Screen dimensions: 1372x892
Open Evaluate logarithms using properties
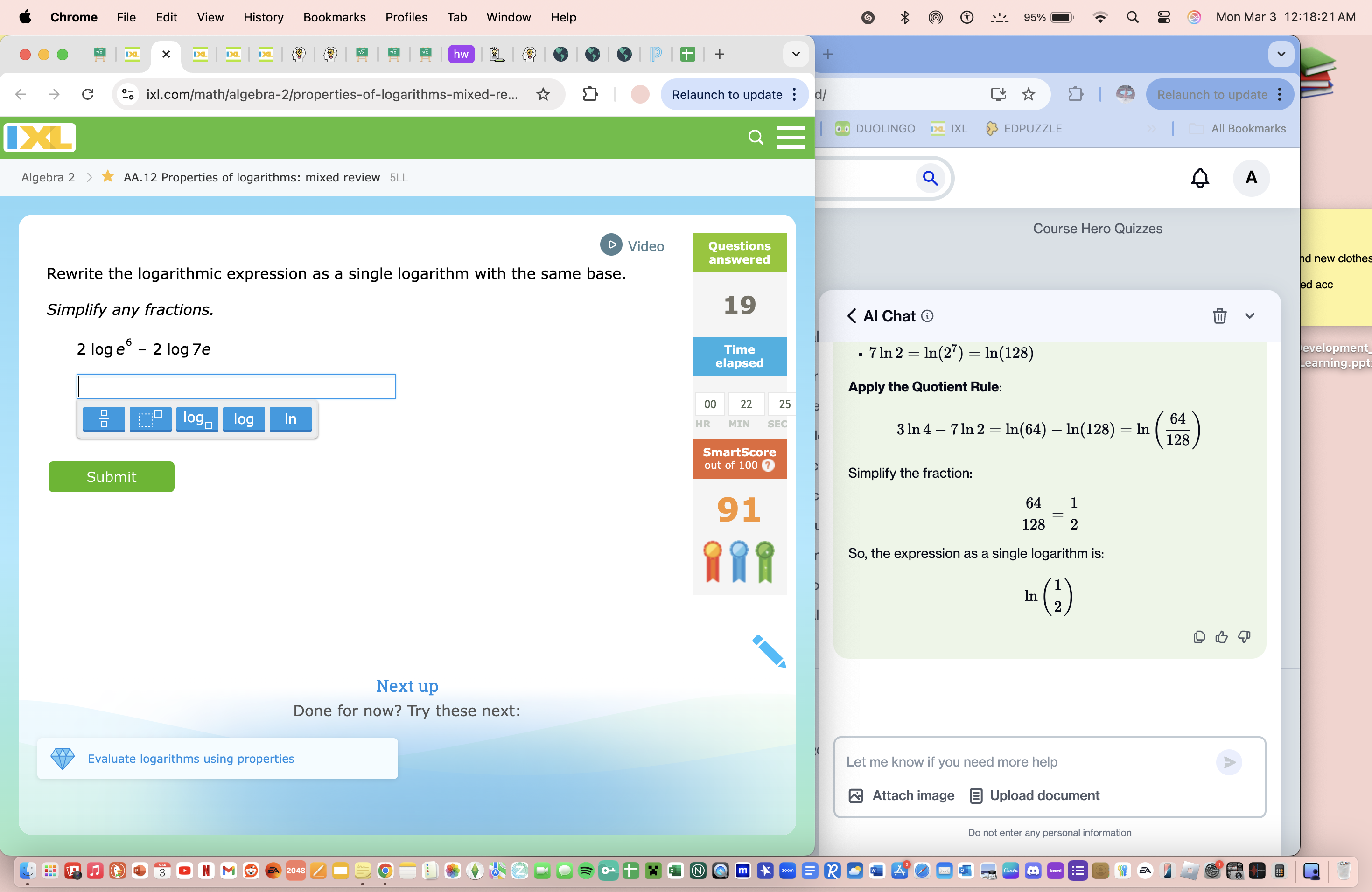coord(191,758)
